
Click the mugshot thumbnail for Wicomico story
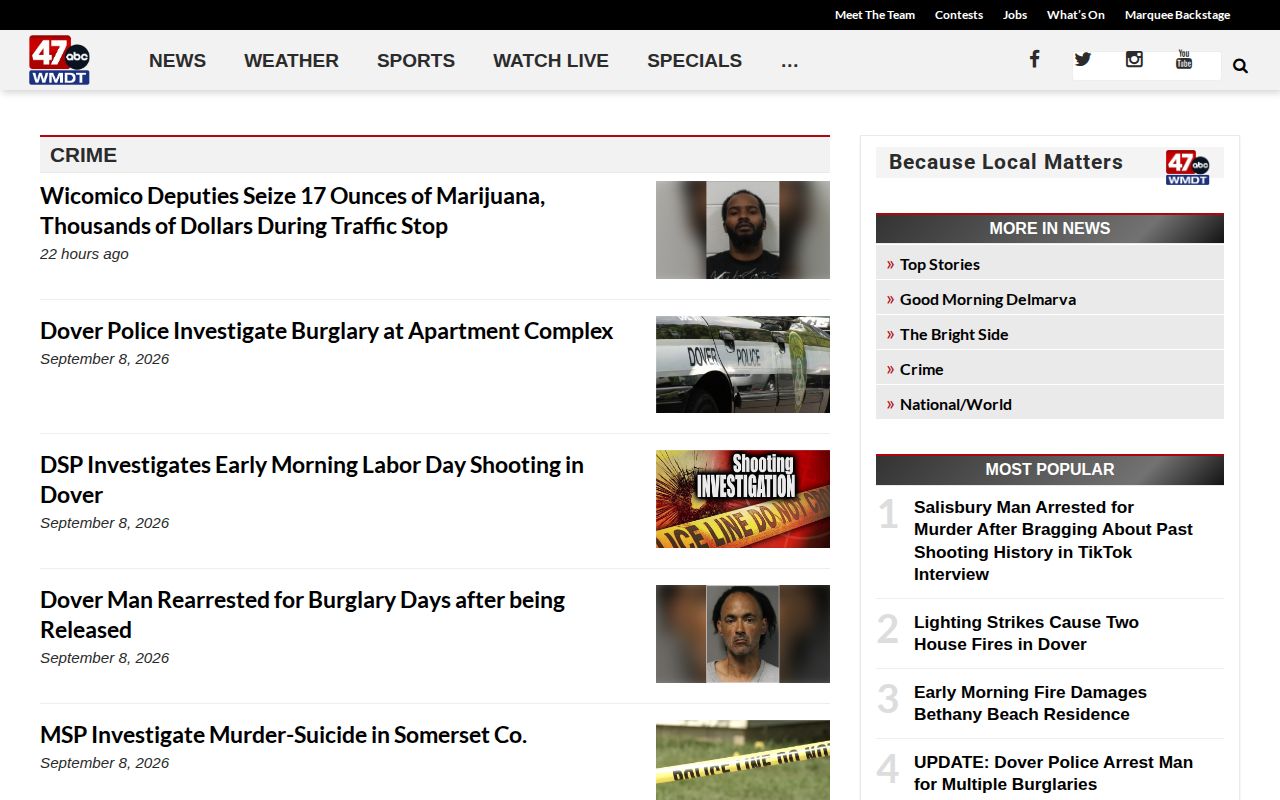(x=743, y=230)
